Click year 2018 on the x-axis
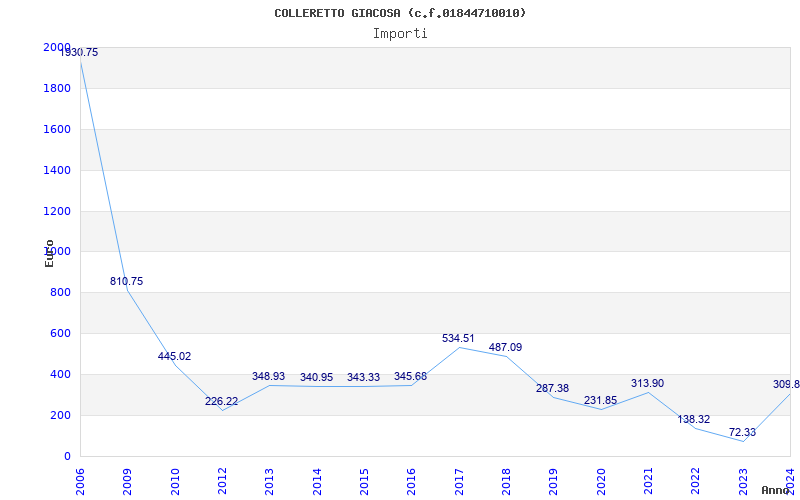 coord(506,481)
